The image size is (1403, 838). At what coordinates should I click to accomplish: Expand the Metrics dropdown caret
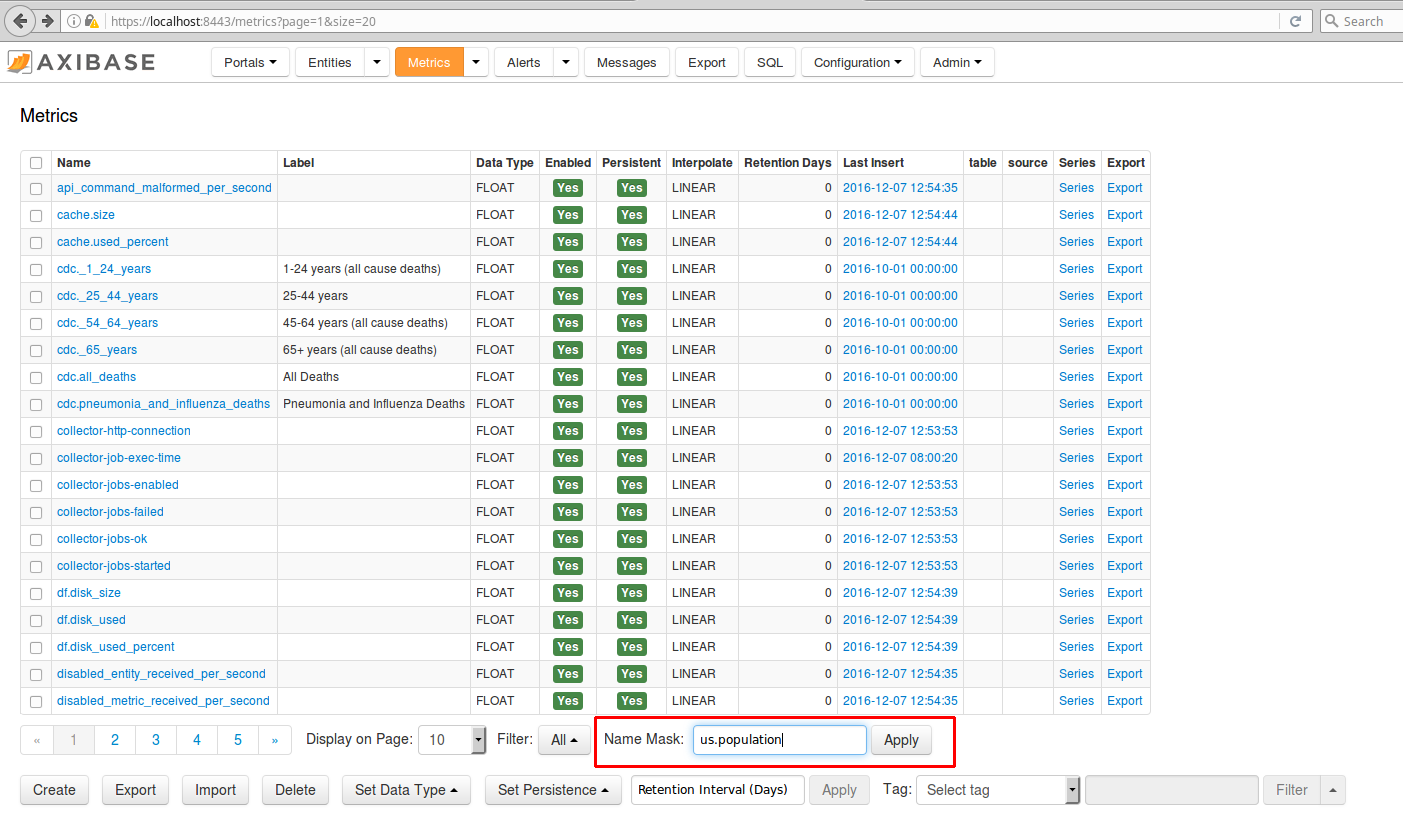[476, 62]
